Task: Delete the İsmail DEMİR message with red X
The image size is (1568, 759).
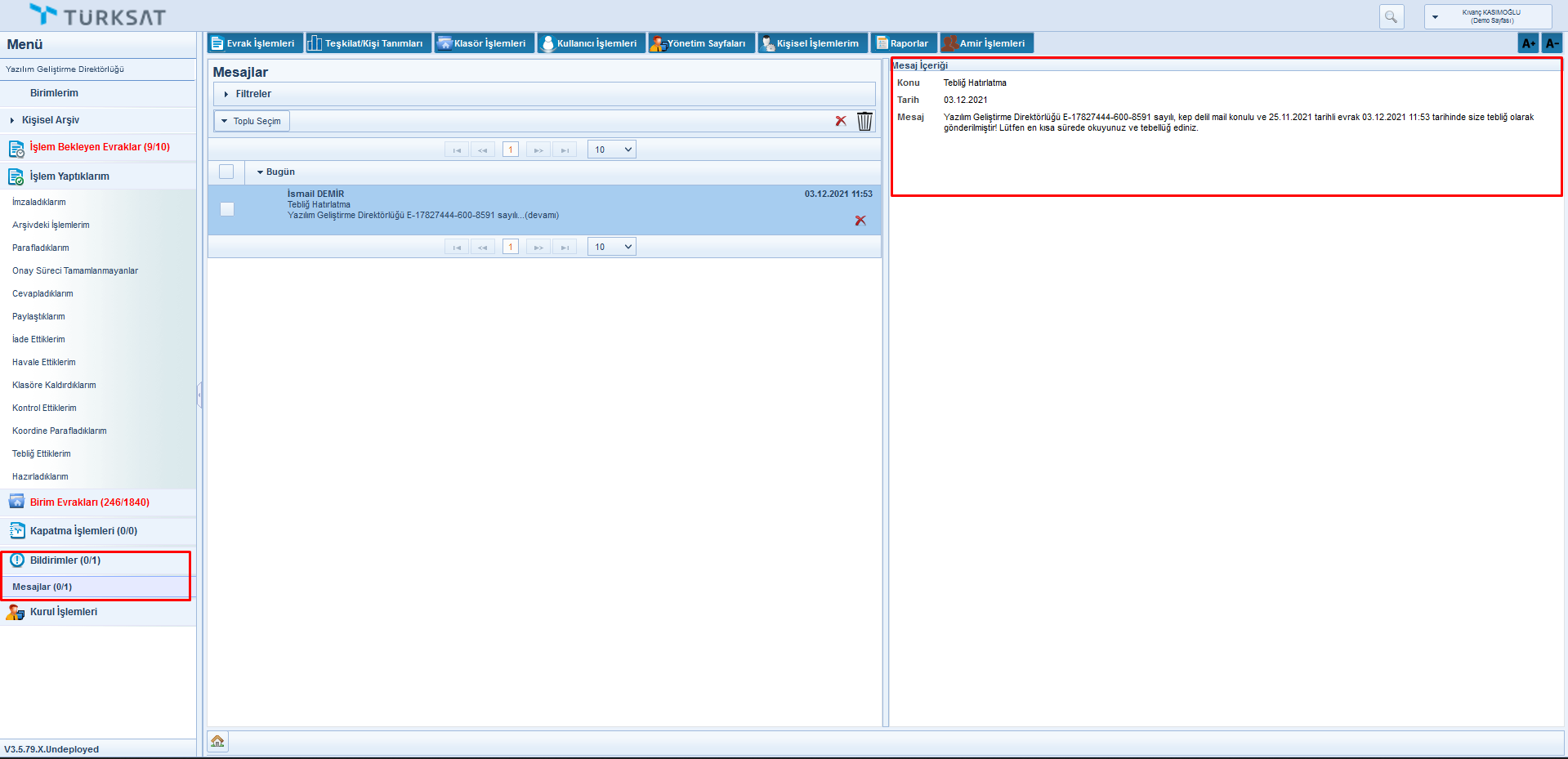Action: click(860, 221)
